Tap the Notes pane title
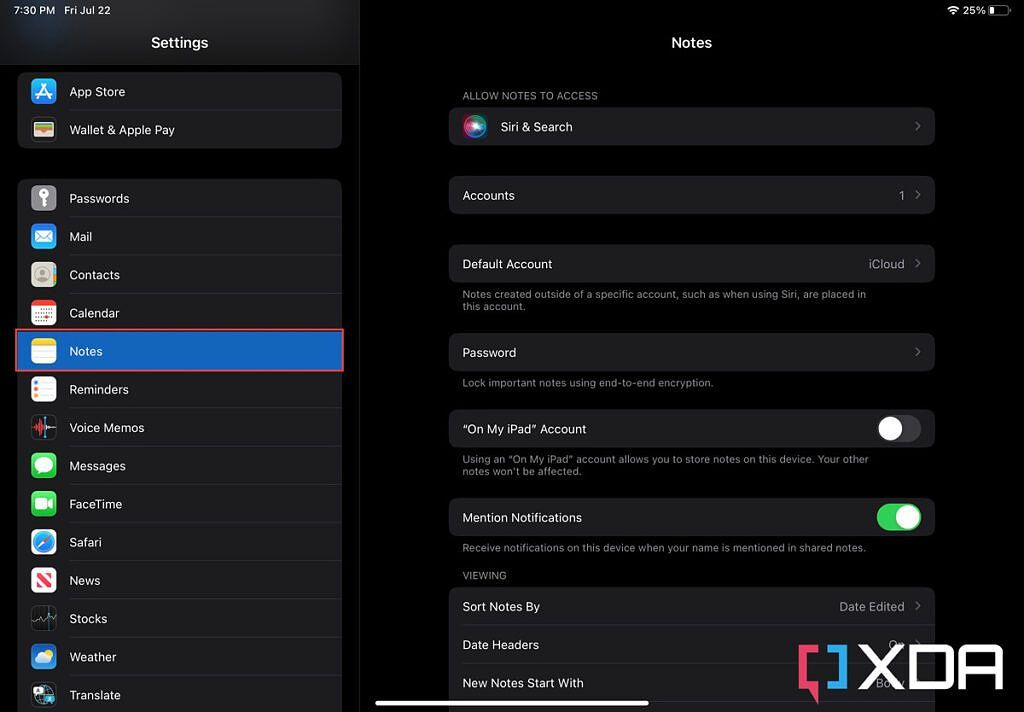The image size is (1024, 712). click(x=692, y=42)
